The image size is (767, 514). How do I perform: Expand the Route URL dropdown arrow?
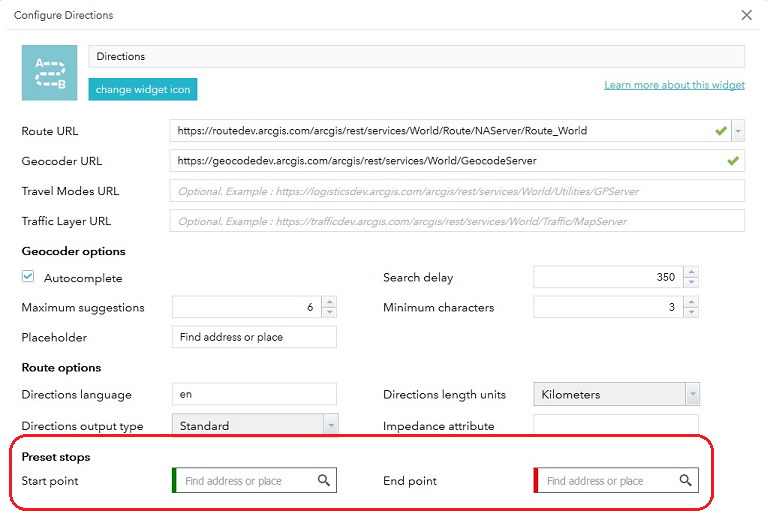coord(738,131)
